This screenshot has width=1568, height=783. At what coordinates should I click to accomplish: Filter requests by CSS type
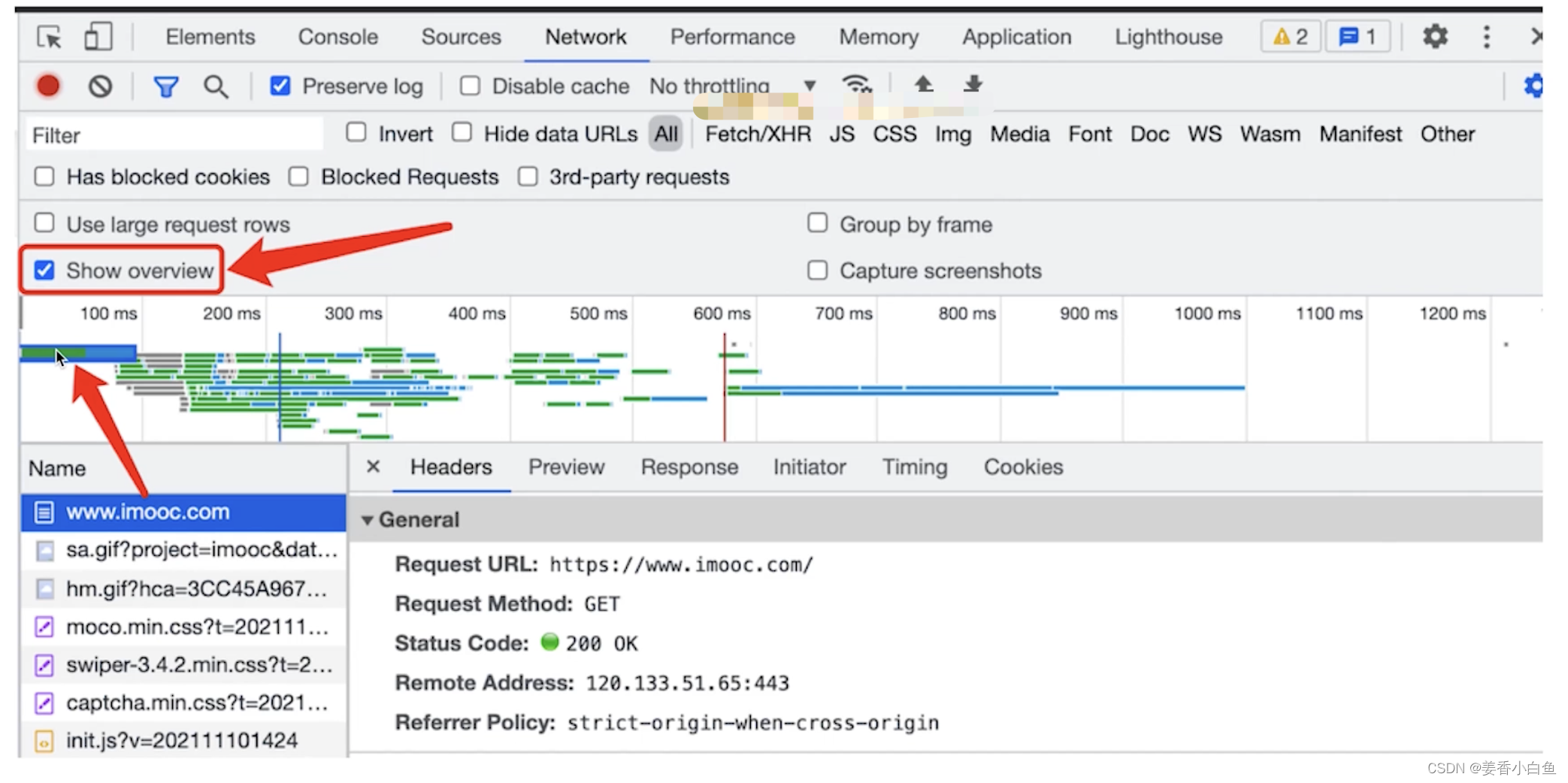point(894,134)
